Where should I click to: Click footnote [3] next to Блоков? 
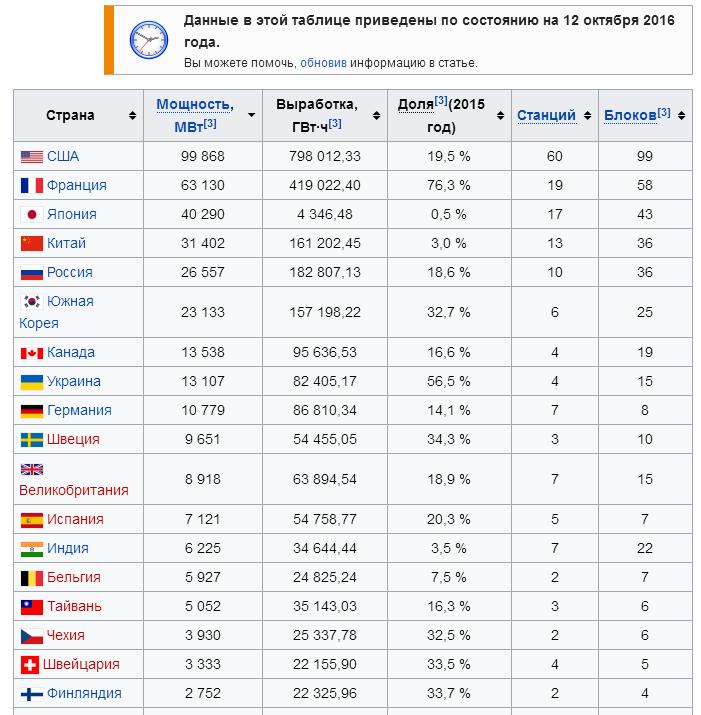click(x=664, y=112)
